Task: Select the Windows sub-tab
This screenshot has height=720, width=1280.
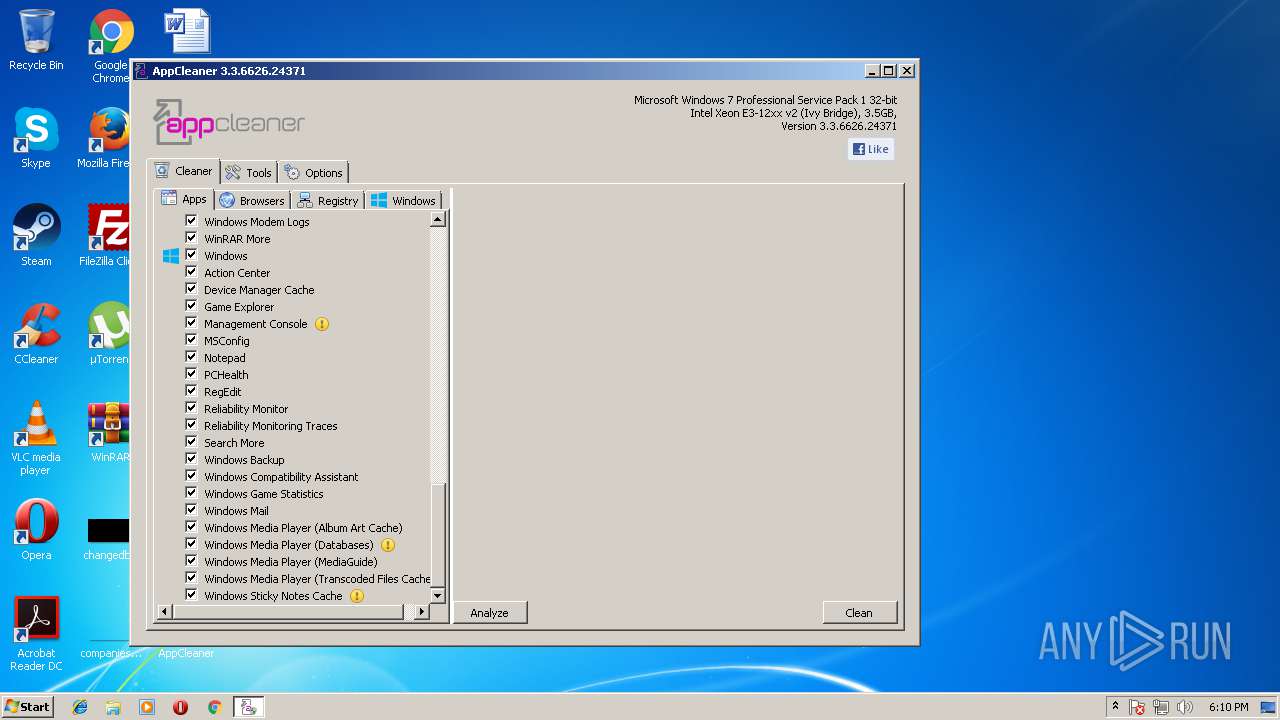Action: click(404, 200)
